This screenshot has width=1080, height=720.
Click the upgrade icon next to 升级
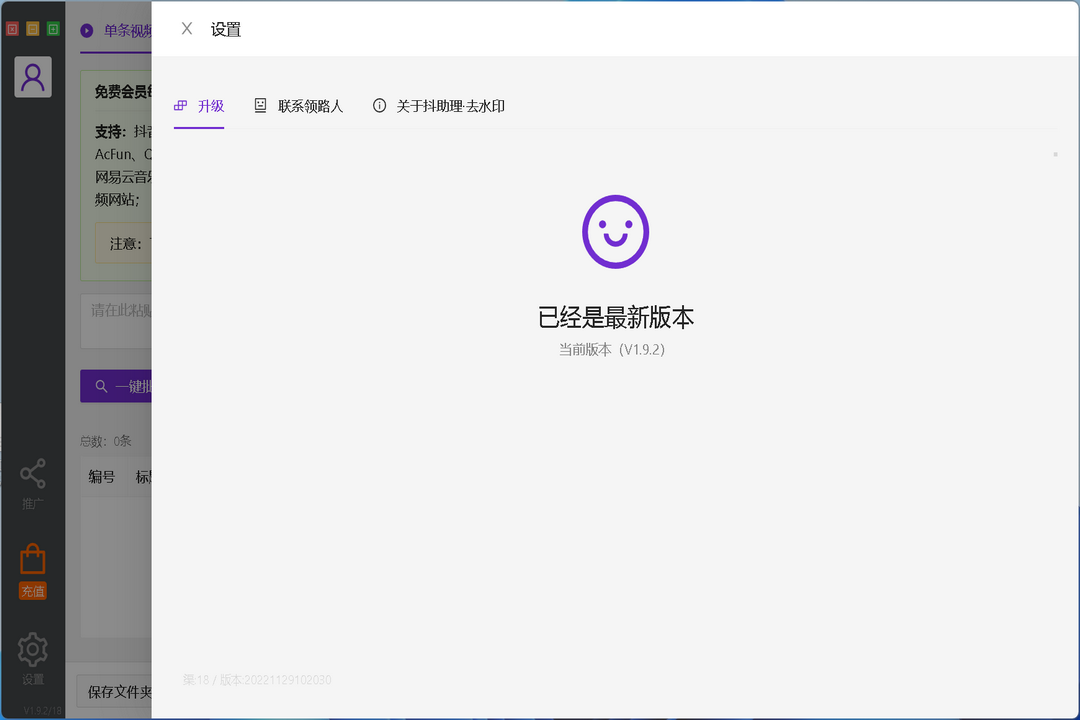(x=180, y=104)
